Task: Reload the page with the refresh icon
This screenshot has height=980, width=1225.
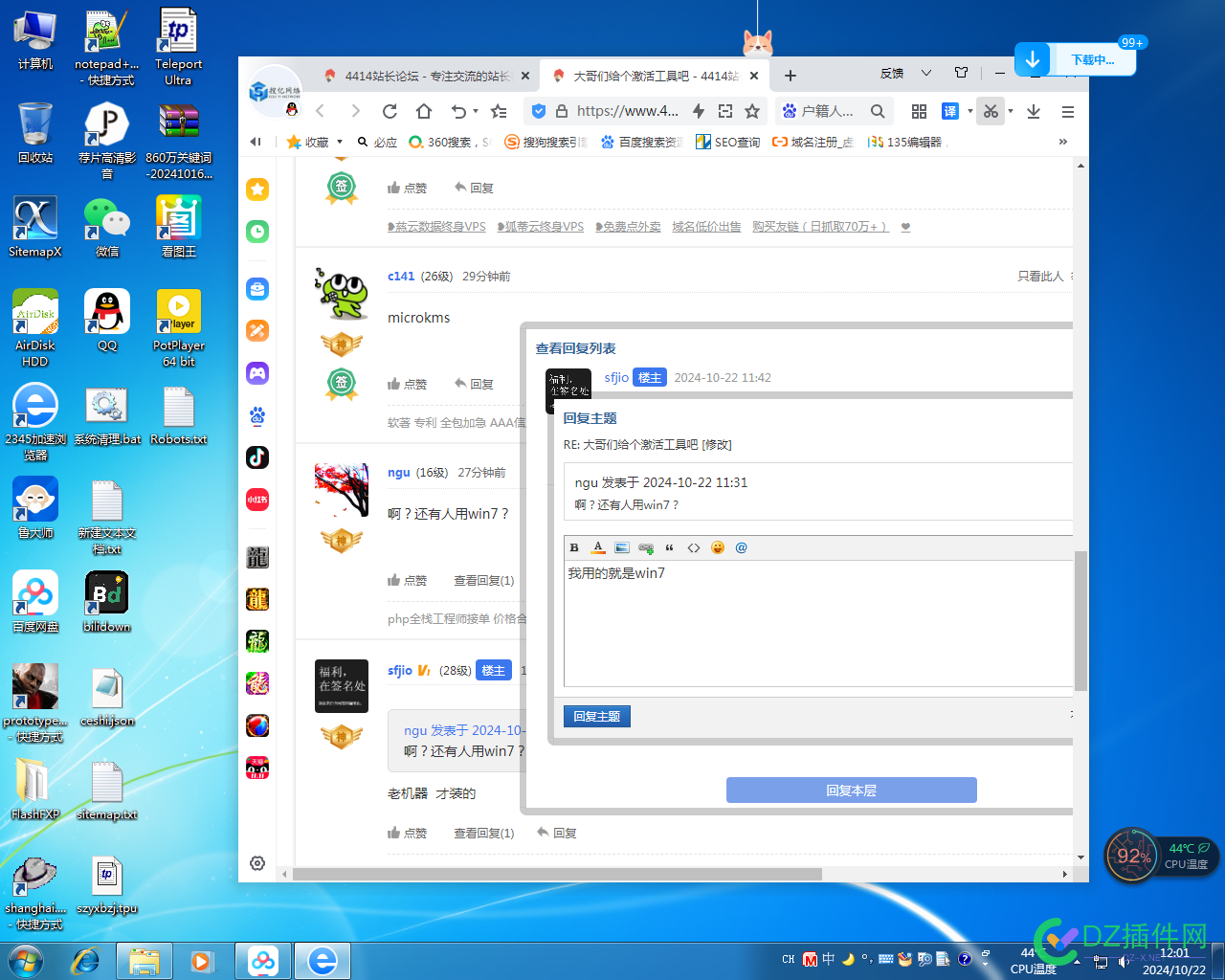Action: click(x=390, y=111)
